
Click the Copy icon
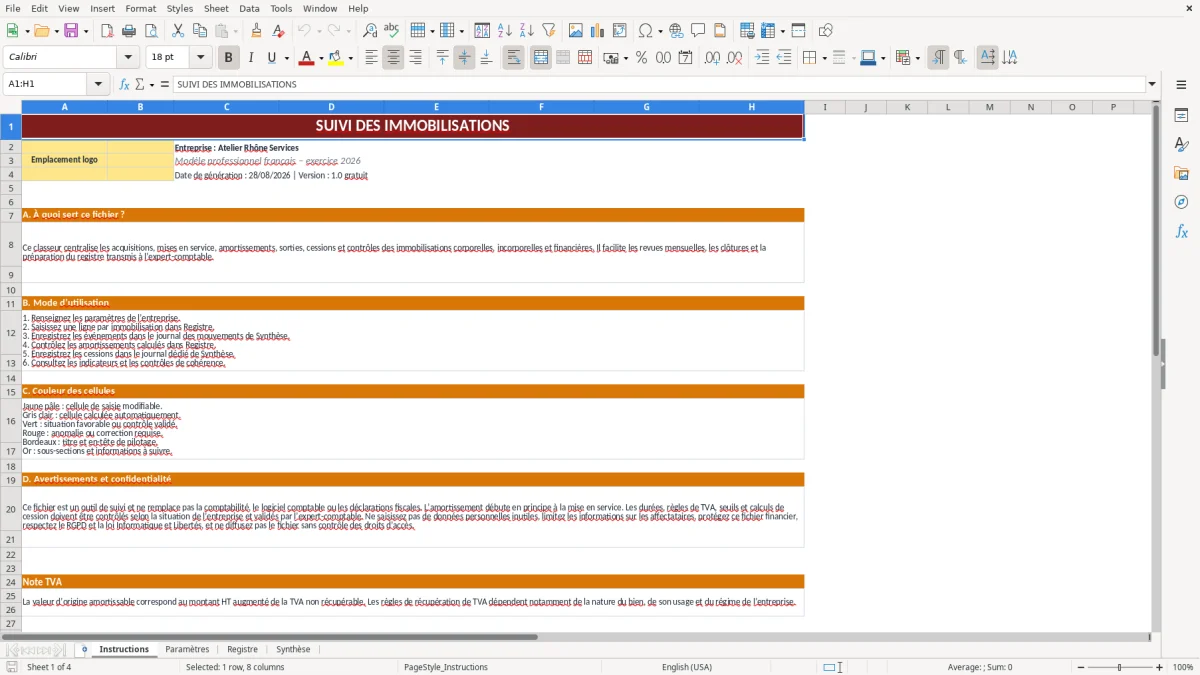[200, 31]
